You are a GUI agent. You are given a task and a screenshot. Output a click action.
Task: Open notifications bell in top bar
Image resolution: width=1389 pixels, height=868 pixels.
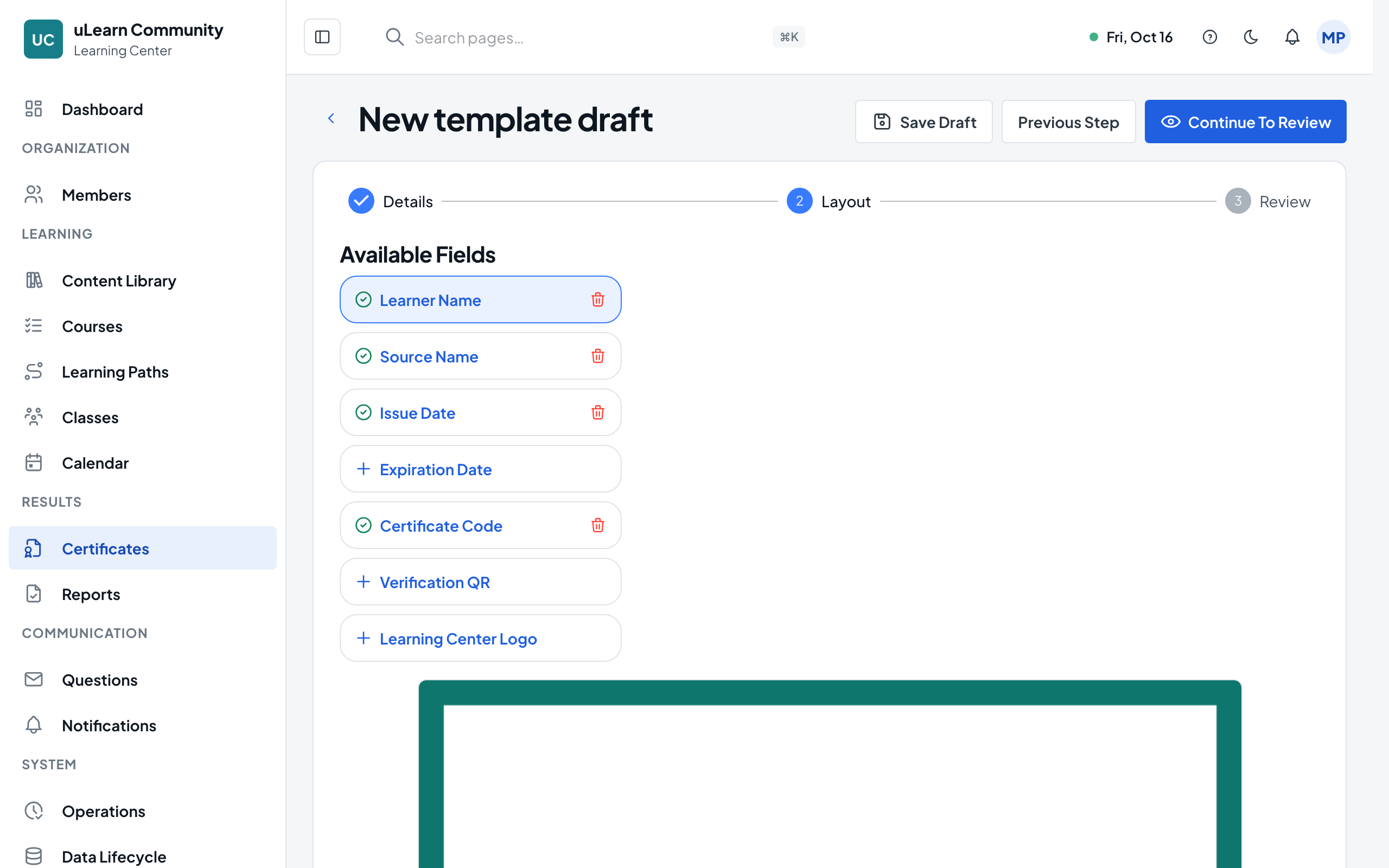click(x=1292, y=37)
